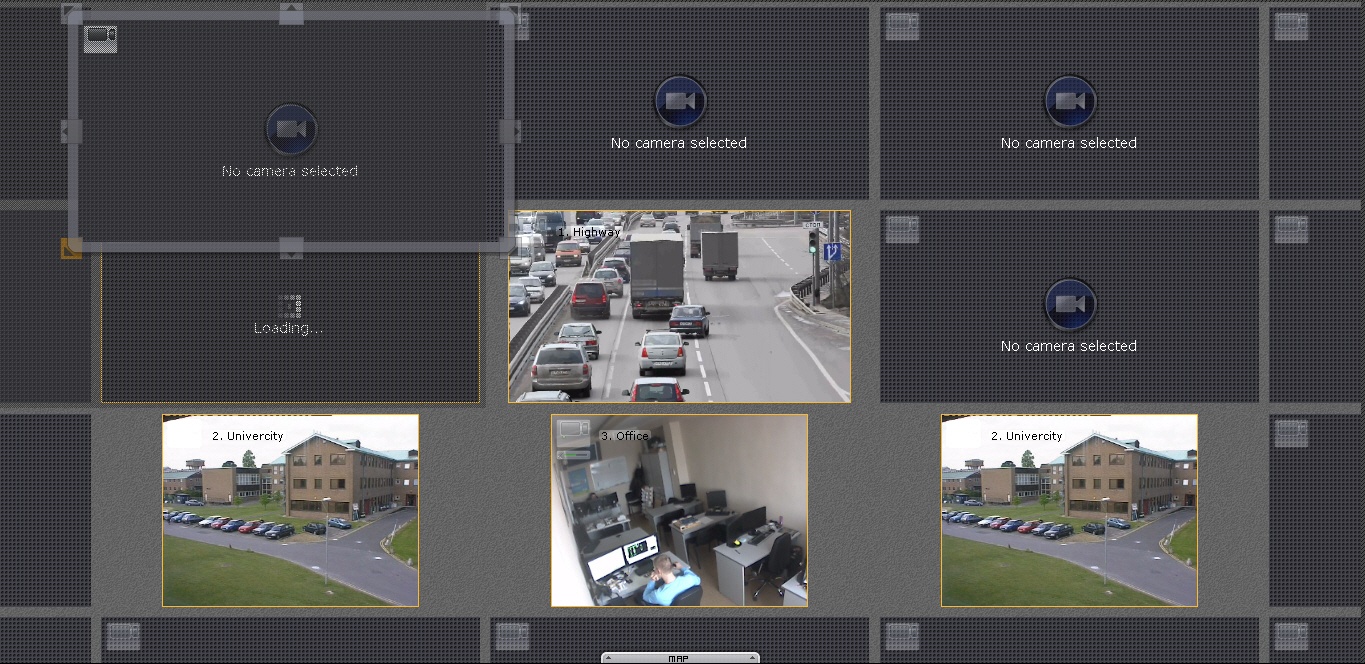Viewport: 1365px width, 664px height.
Task: Click 'No camera selected' right of Highway
Action: [x=1069, y=346]
